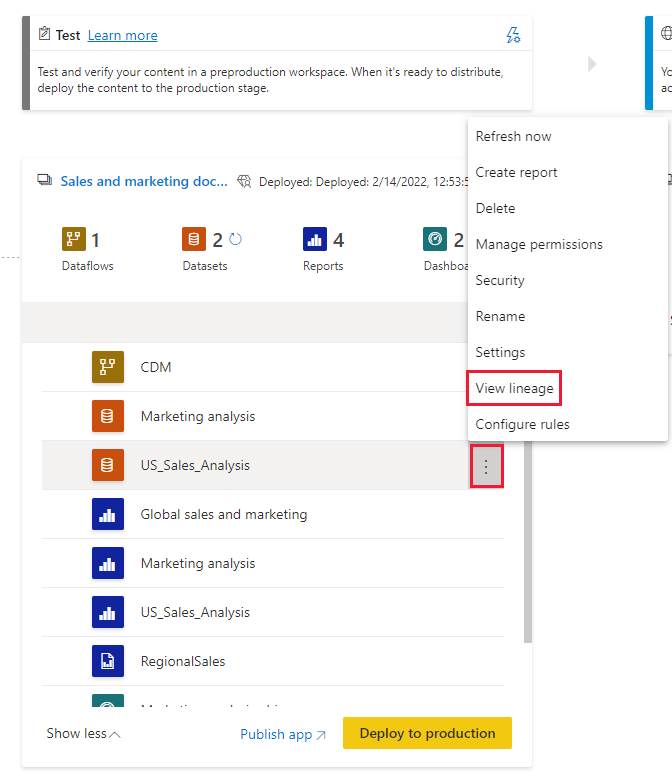This screenshot has height=777, width=672.
Task: Click the Dataflows label
Action: [88, 266]
